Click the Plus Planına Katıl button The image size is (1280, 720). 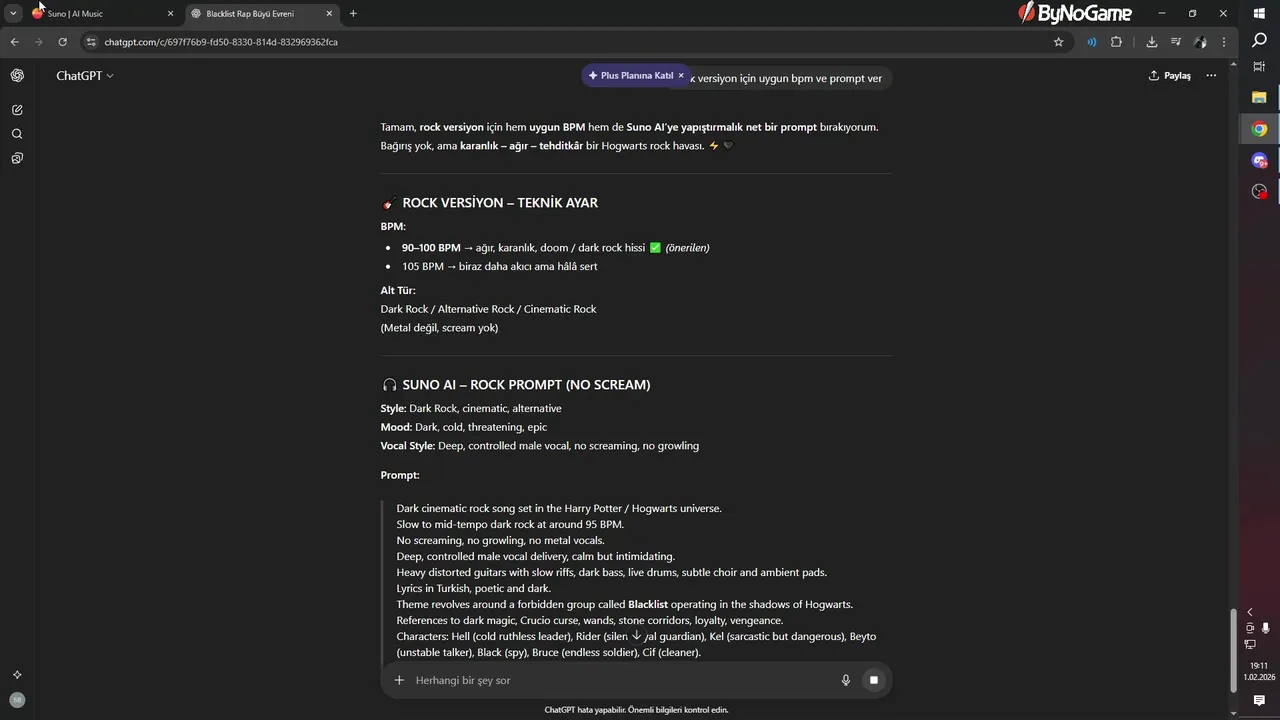coord(630,76)
